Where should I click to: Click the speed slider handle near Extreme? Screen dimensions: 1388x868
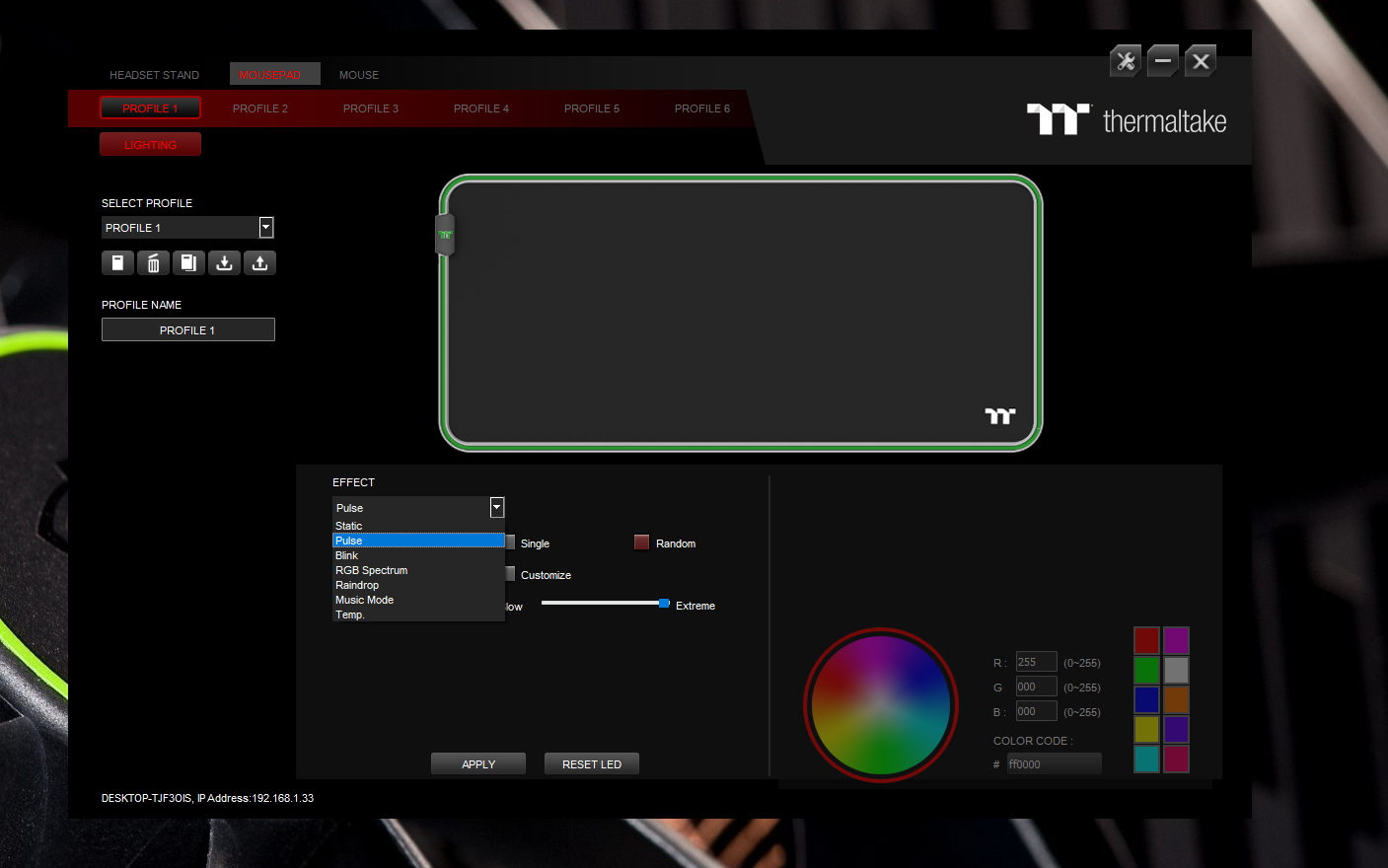pos(664,603)
